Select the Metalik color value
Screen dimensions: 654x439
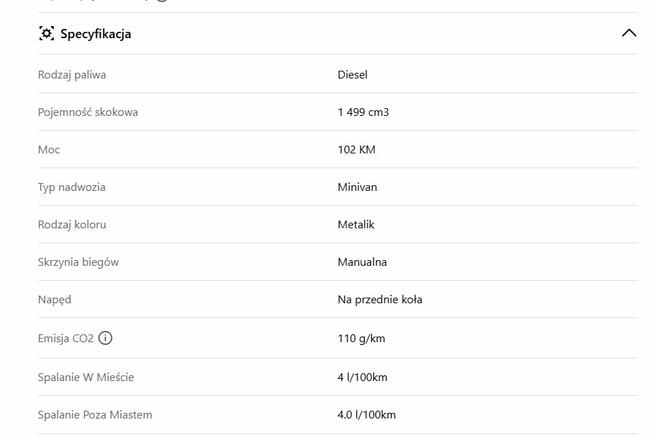coord(356,224)
